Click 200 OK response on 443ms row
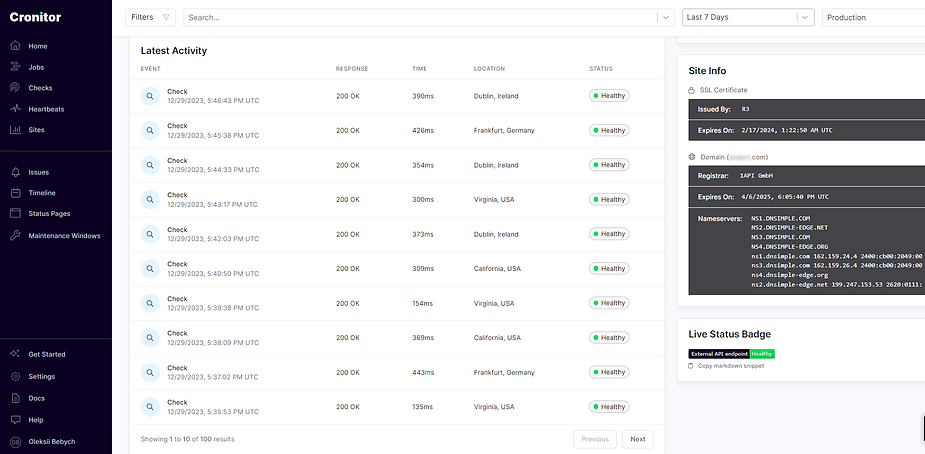The width and height of the screenshot is (925, 454). click(x=347, y=372)
